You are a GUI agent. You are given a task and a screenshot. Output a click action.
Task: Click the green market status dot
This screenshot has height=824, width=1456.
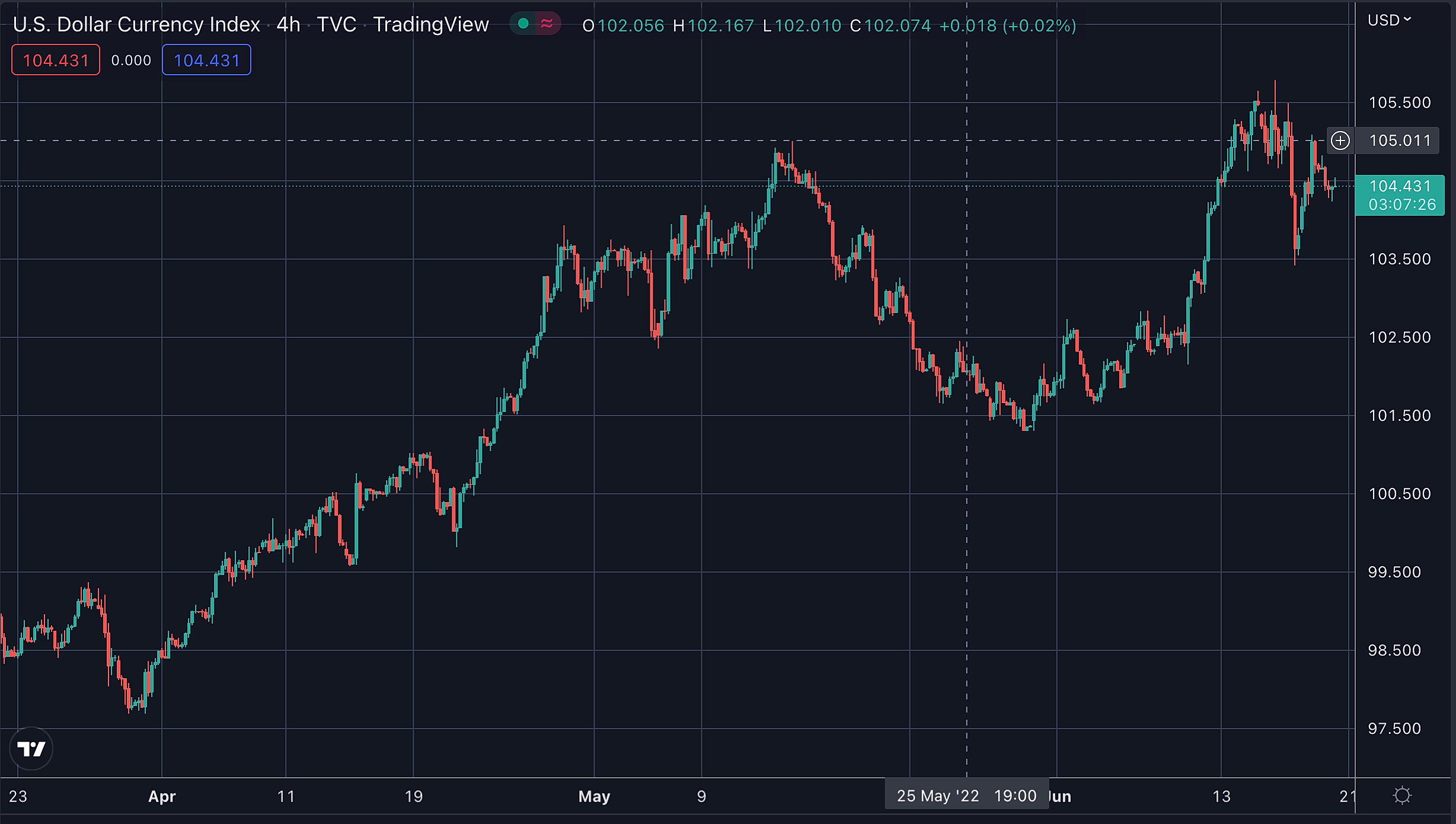coord(523,24)
